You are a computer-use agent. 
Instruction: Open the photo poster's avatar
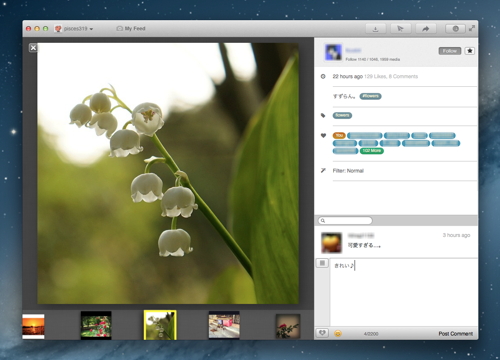333,52
